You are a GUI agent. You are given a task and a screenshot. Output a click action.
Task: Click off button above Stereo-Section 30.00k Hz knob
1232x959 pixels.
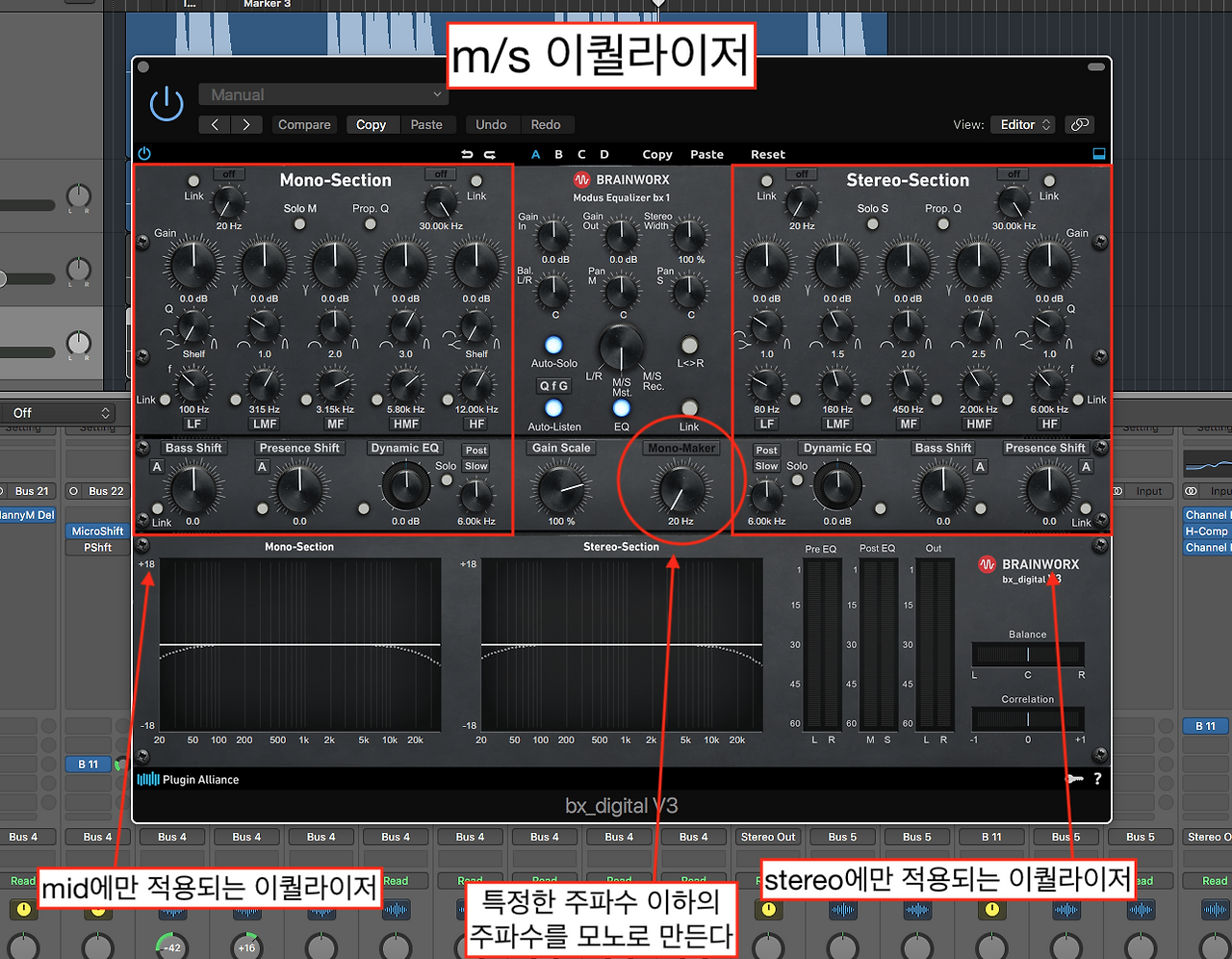click(x=1014, y=174)
